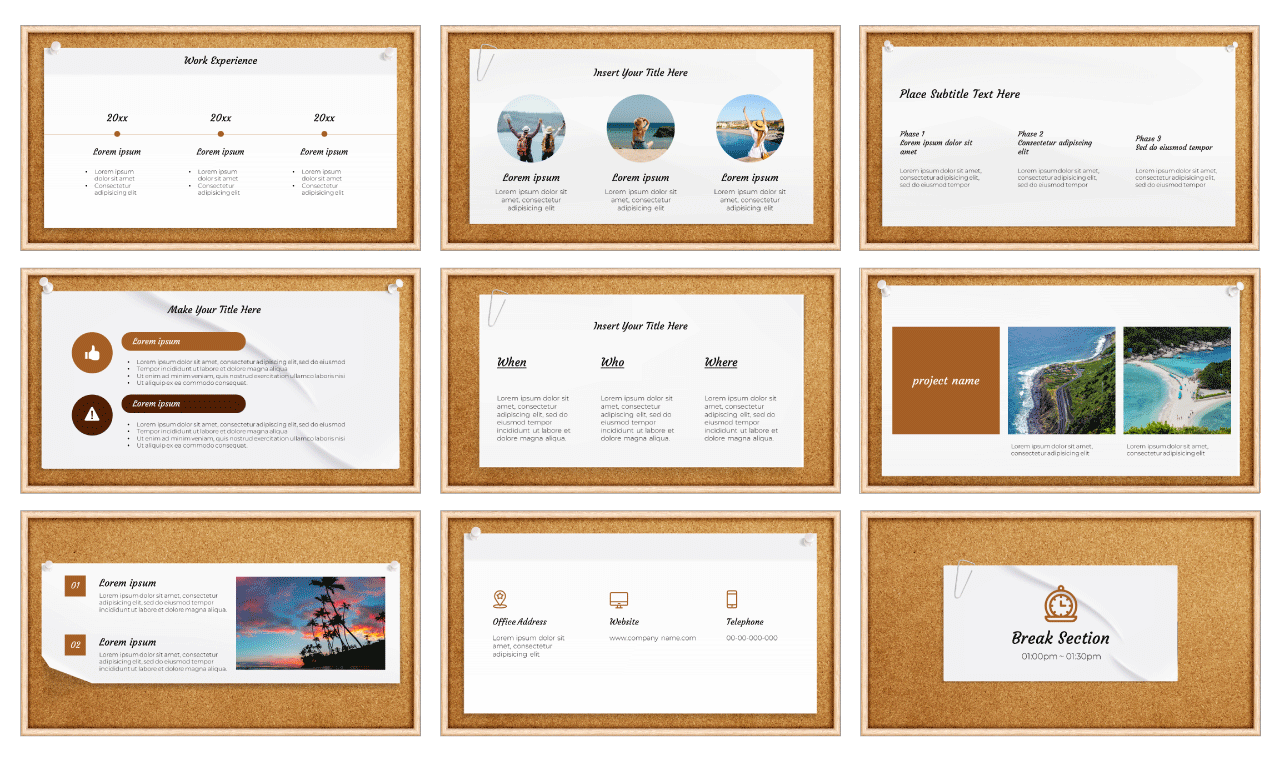The height and width of the screenshot is (760, 1280).
Task: Open the Work Experience slide thumbnail
Action: tap(220, 138)
